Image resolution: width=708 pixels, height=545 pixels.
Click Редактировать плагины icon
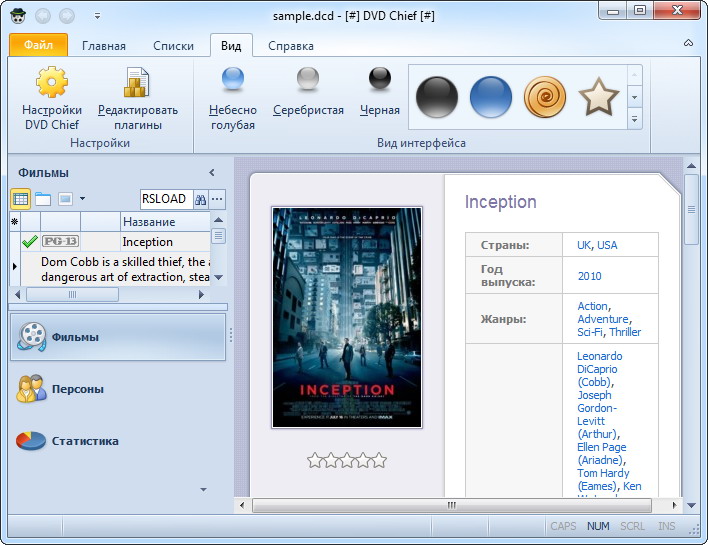click(x=137, y=83)
